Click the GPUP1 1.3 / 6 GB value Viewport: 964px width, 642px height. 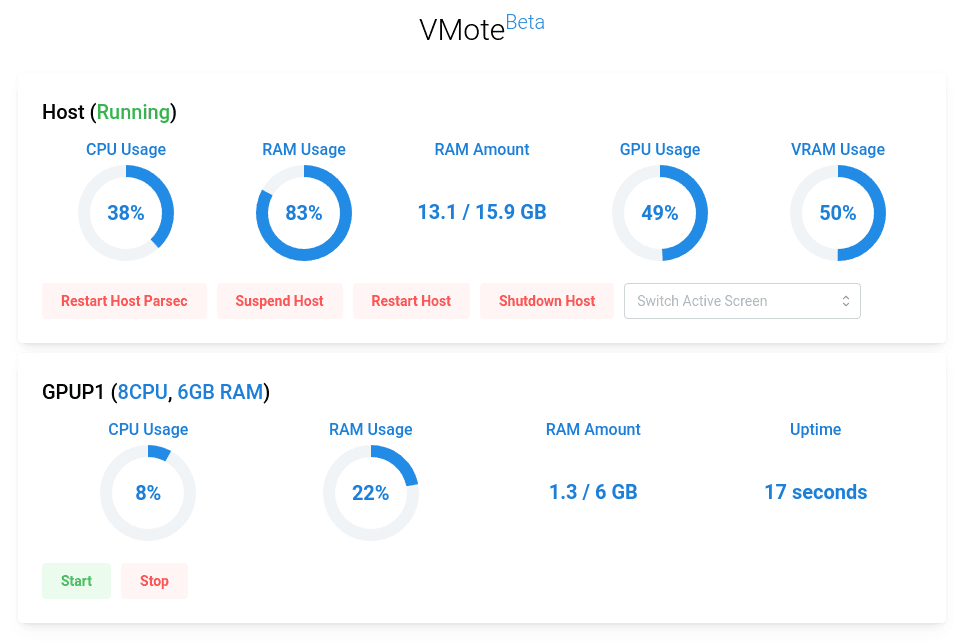[593, 492]
